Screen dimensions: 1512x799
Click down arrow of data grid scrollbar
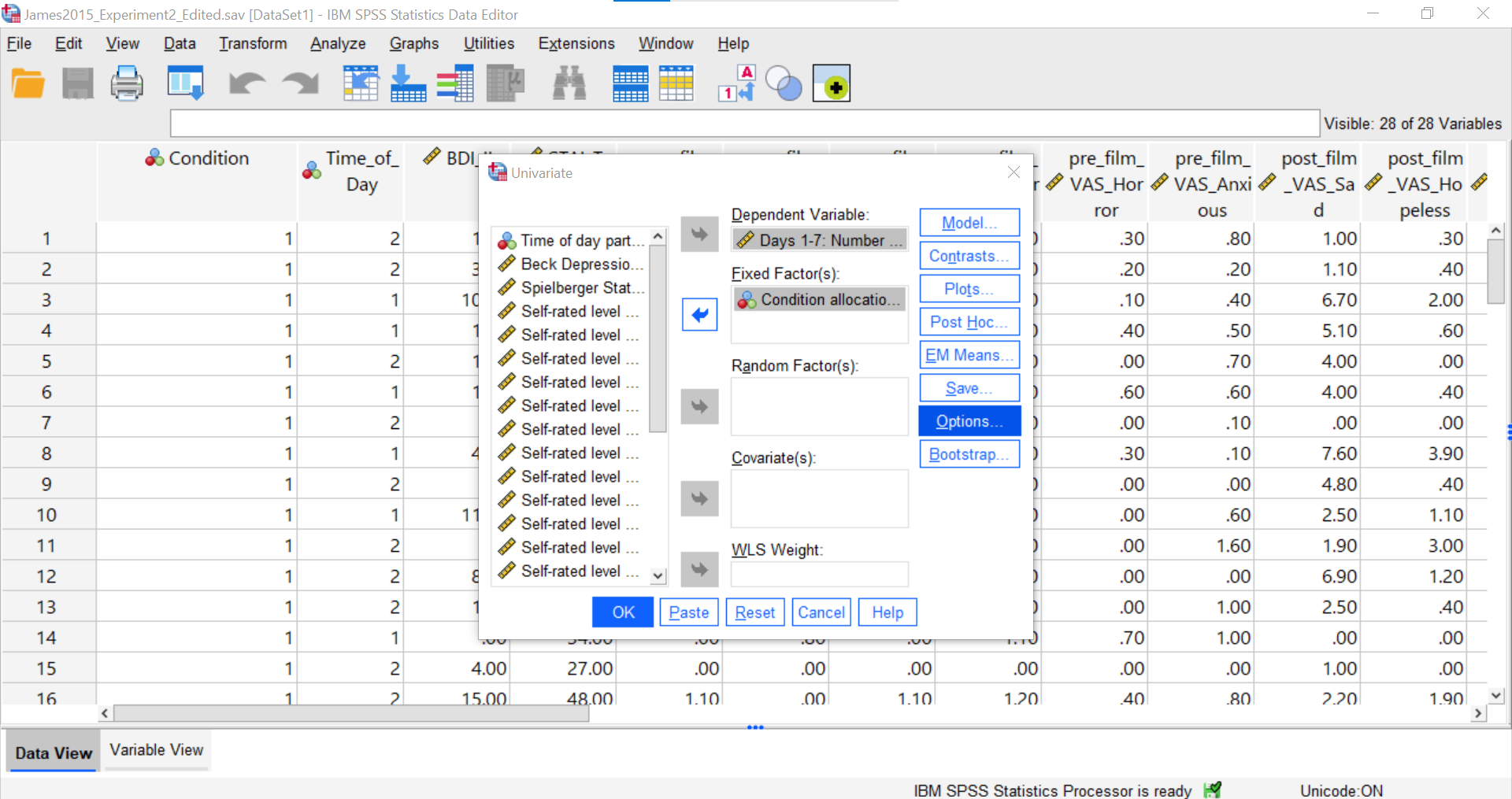click(x=1496, y=695)
